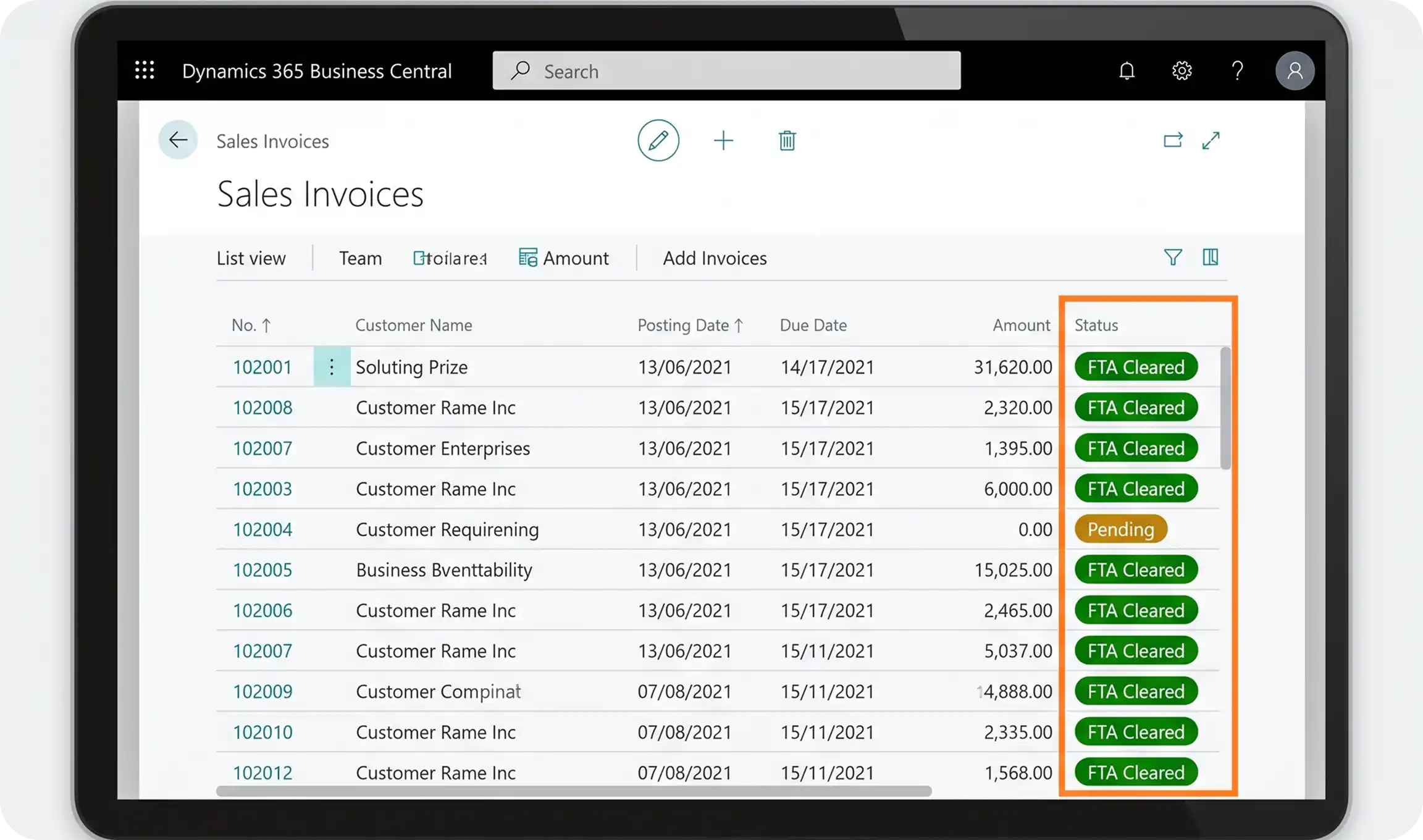
Task: Click the delete trash can icon
Action: (787, 141)
